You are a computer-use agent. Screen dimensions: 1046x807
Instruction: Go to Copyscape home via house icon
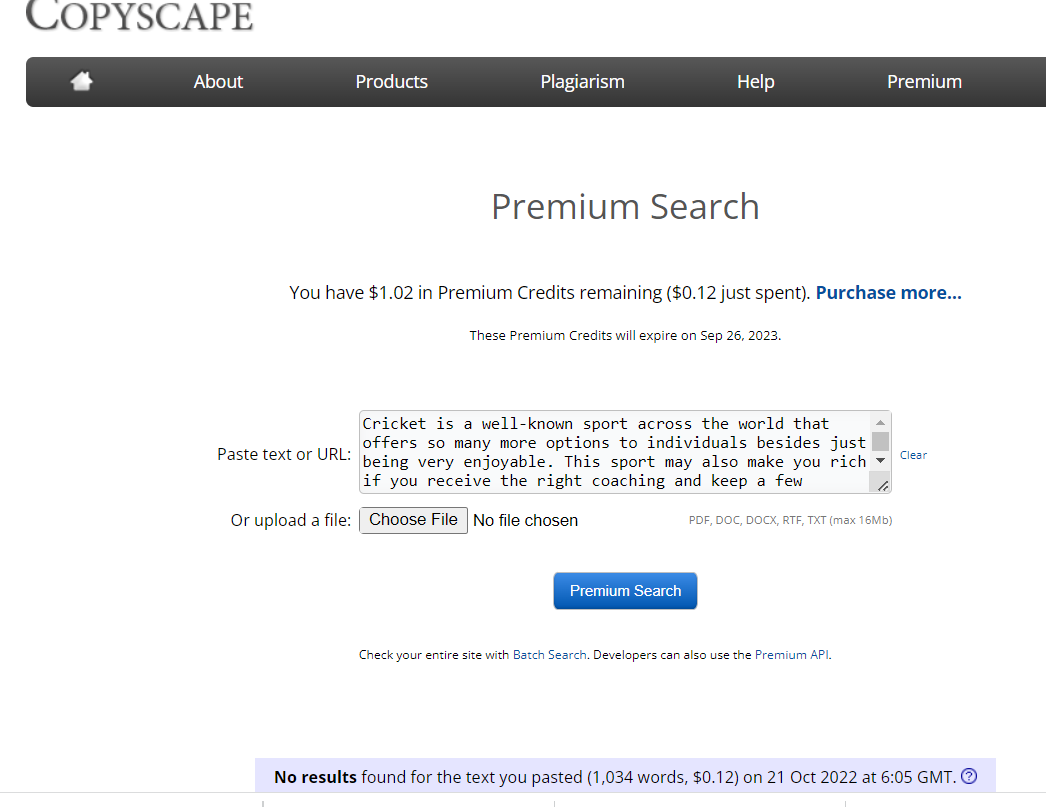81,81
